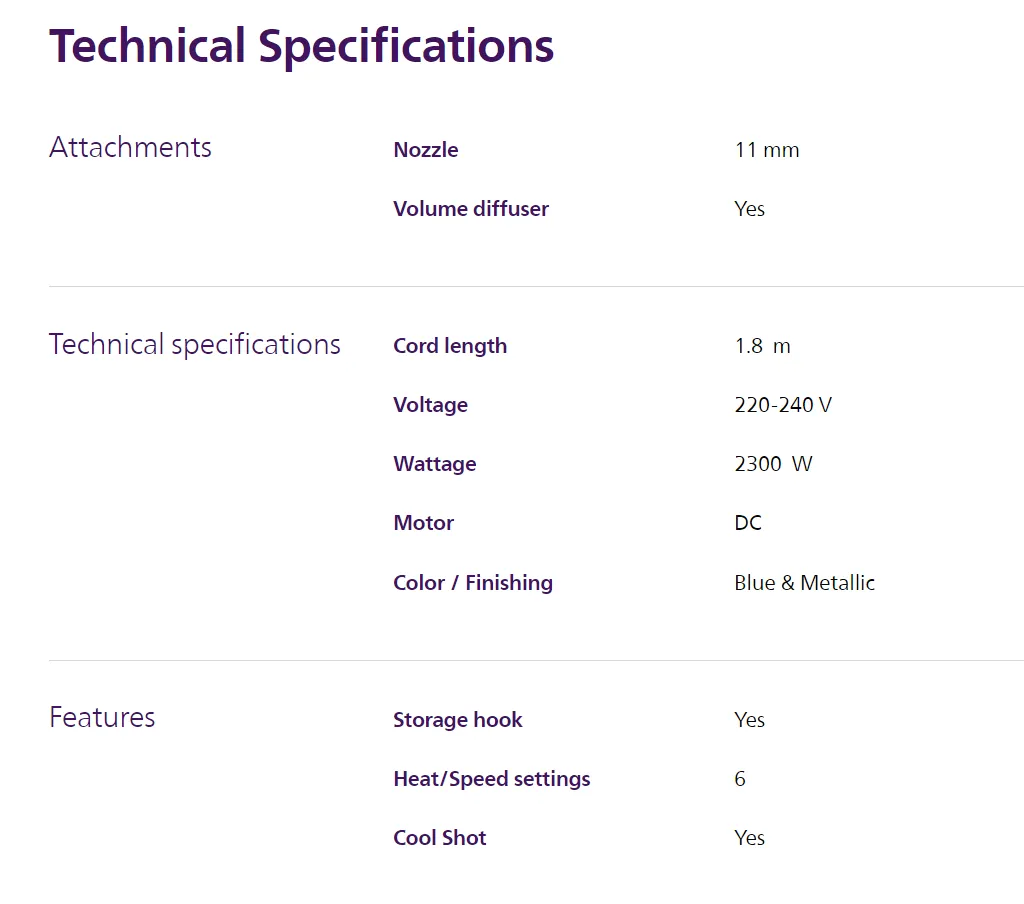Click the DC motor value
1024x904 pixels.
[748, 523]
